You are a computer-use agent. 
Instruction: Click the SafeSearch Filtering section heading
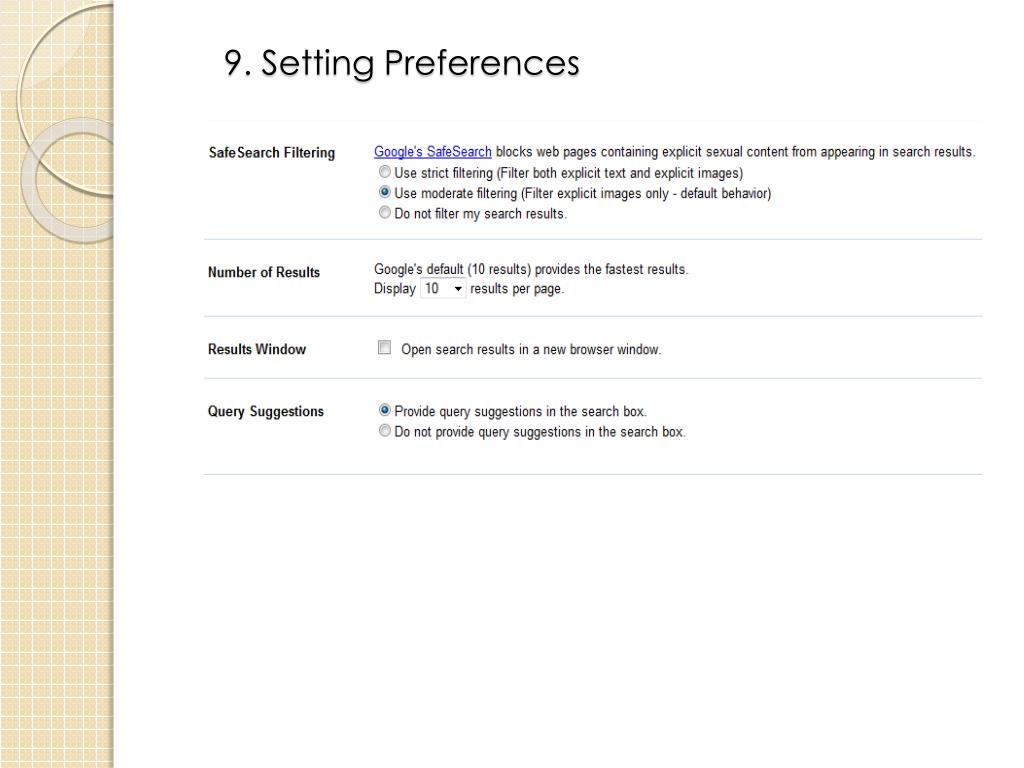click(x=272, y=153)
